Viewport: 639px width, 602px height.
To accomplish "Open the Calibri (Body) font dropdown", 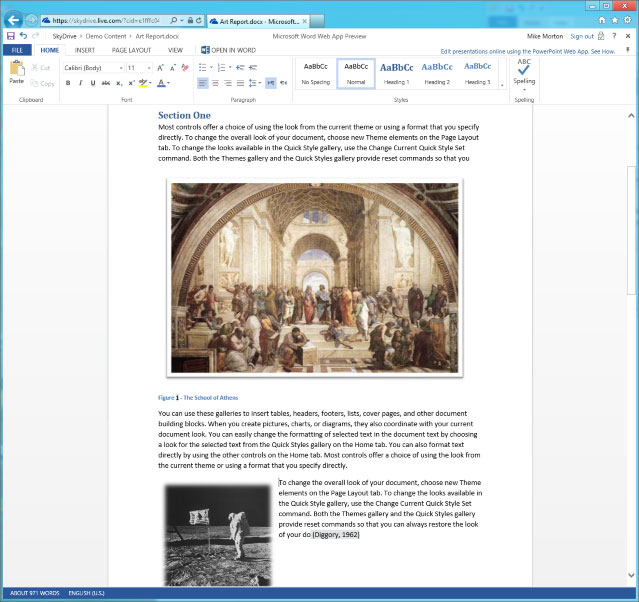I will [93, 68].
